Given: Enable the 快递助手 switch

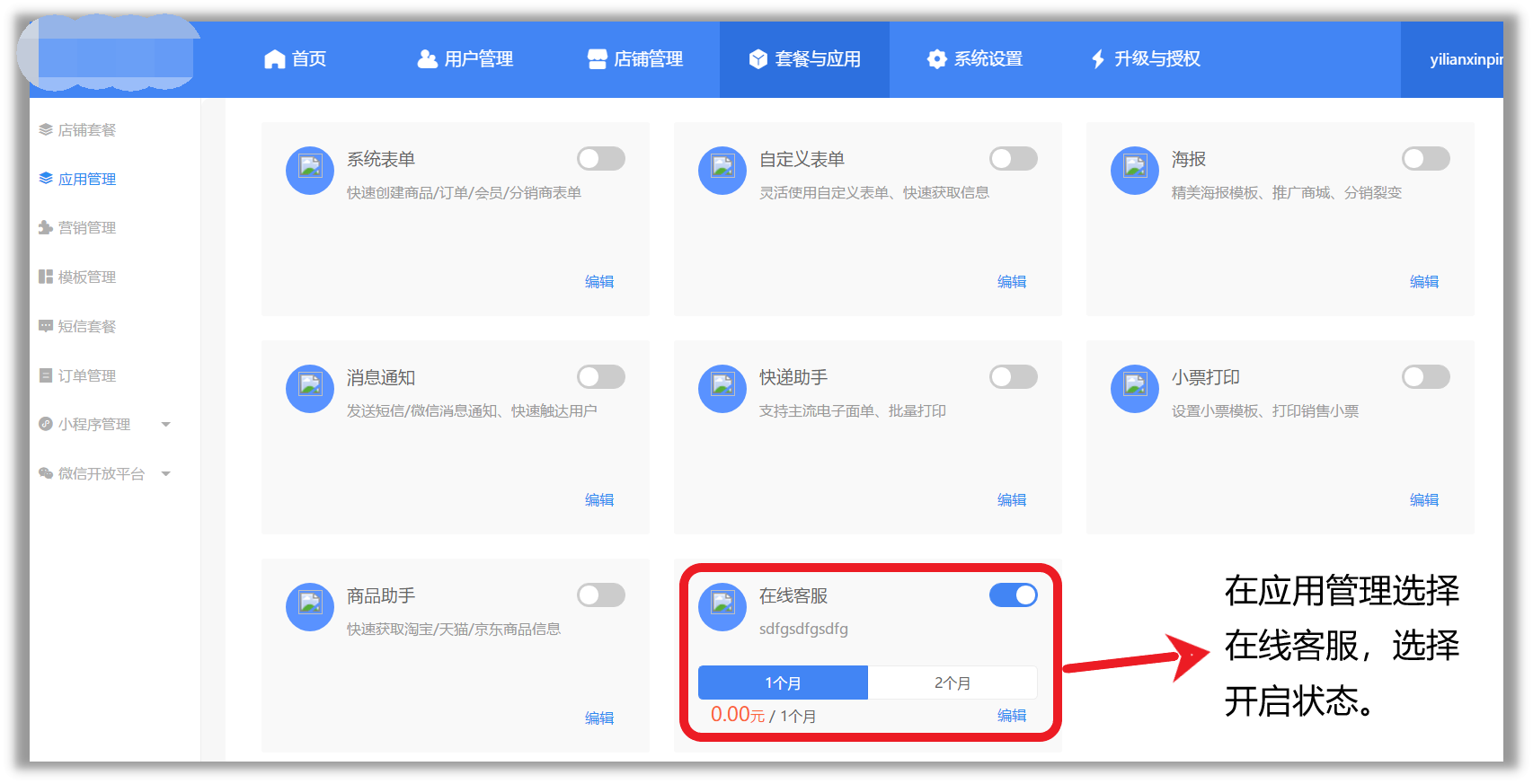Looking at the screenshot, I should 1014,377.
